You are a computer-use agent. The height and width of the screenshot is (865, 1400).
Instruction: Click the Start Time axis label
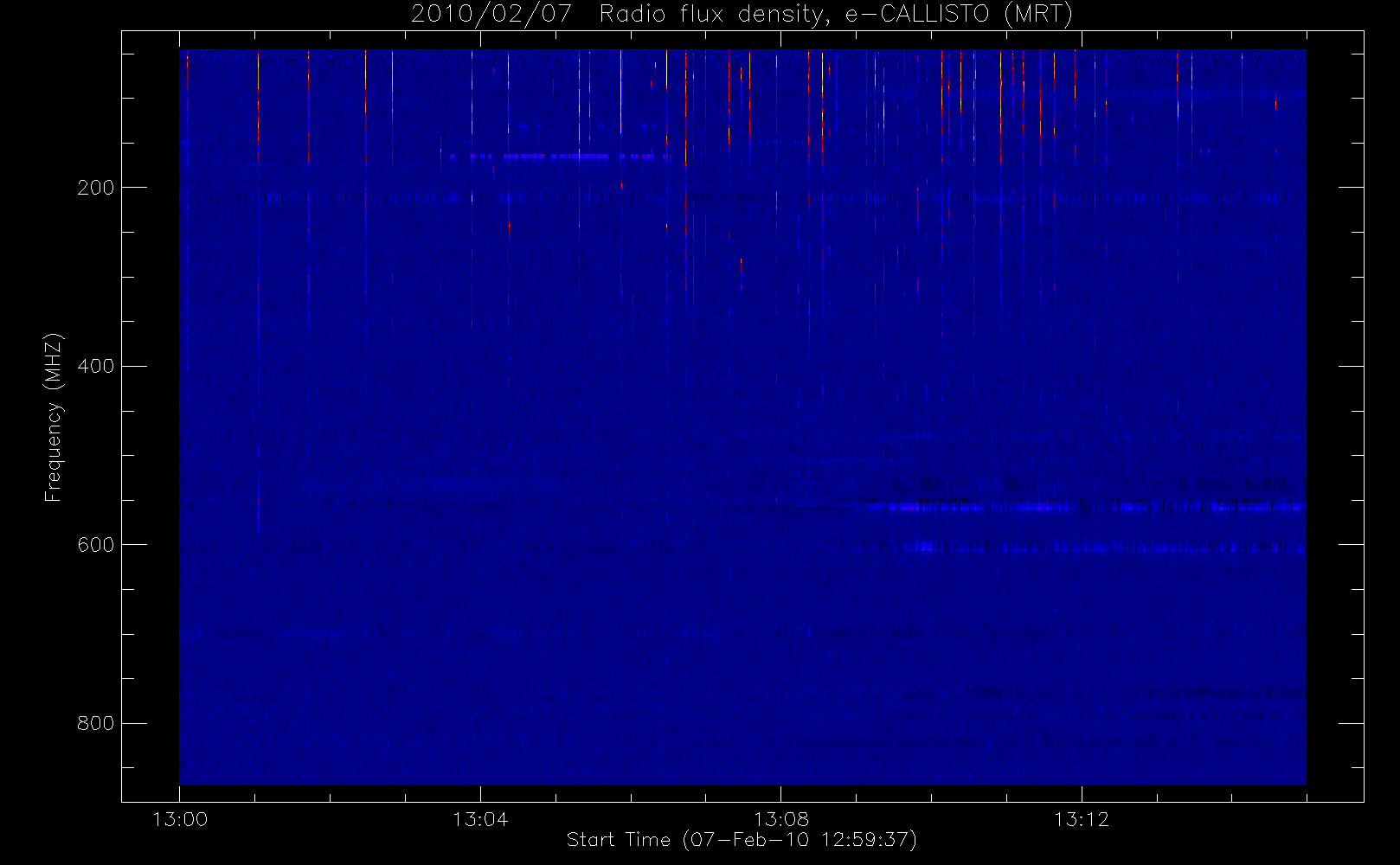click(742, 840)
